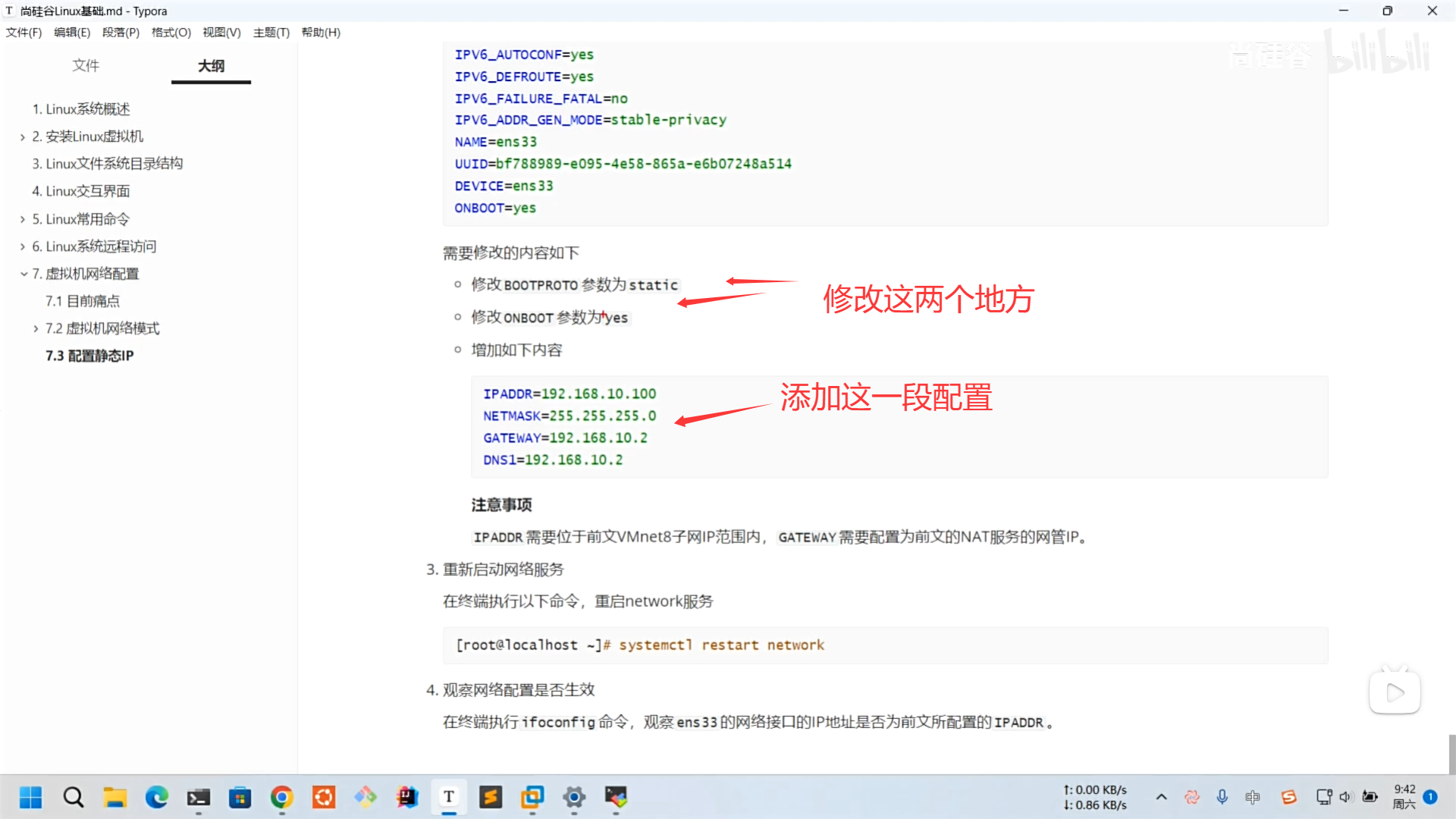Expand section 2 安装Linux虚拟机

tap(23, 137)
